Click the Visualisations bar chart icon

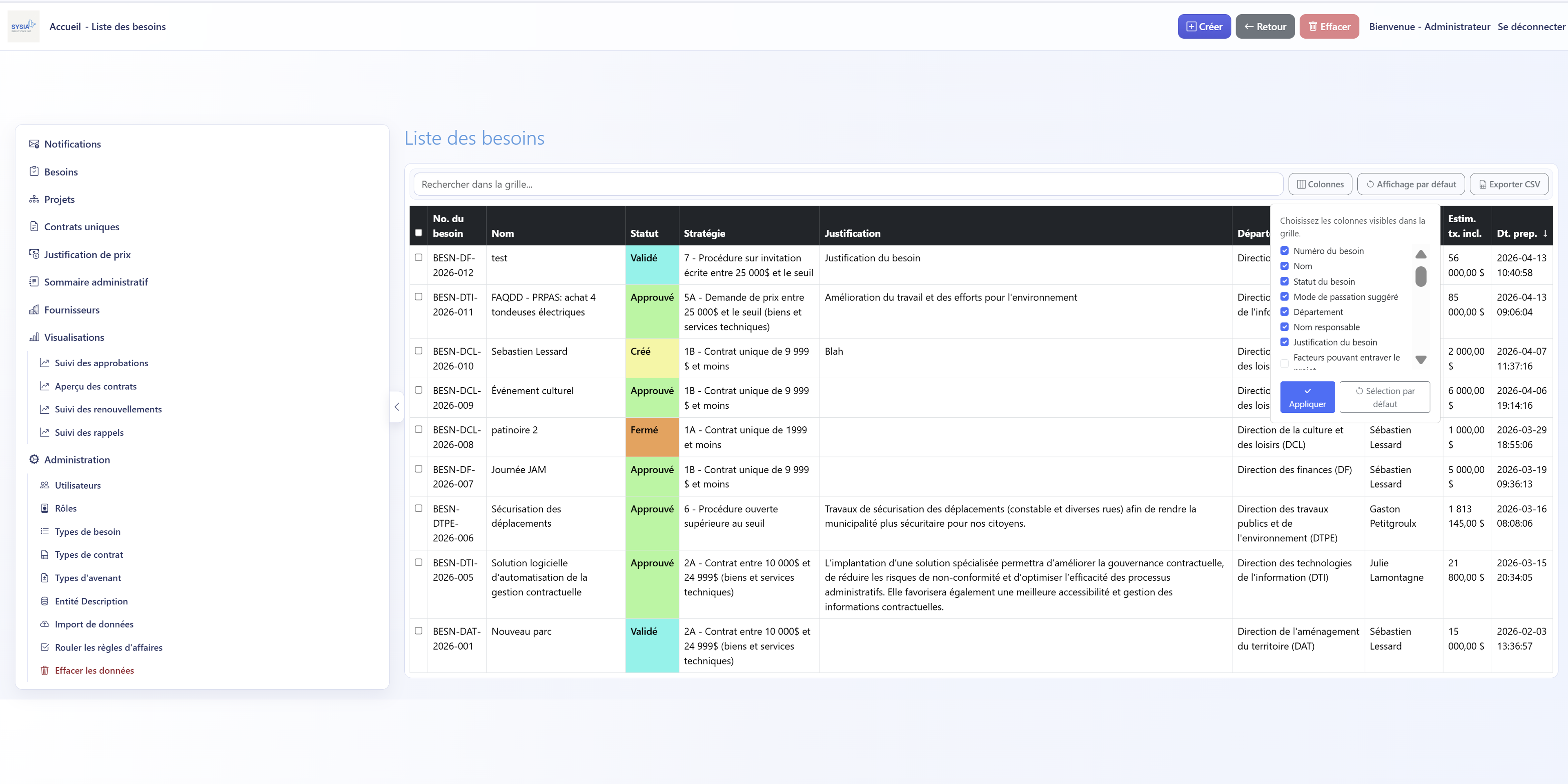(34, 336)
